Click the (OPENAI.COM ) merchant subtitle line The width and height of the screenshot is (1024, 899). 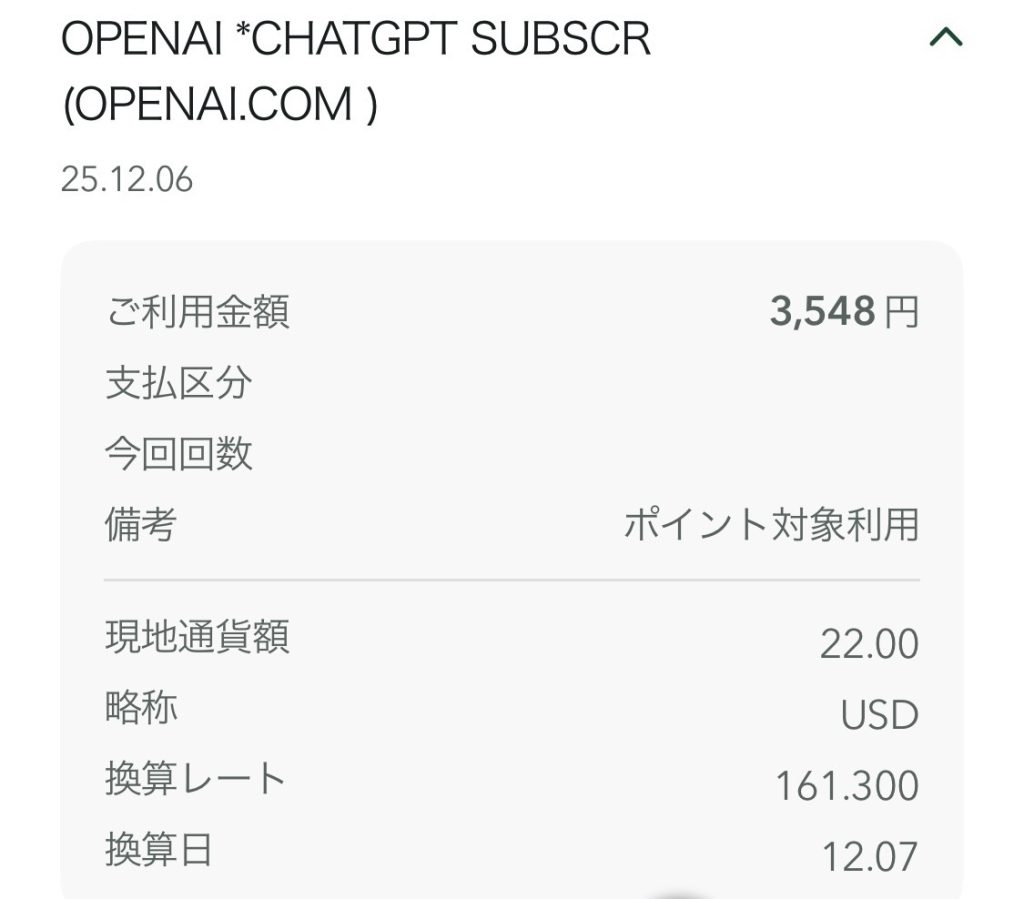click(220, 106)
